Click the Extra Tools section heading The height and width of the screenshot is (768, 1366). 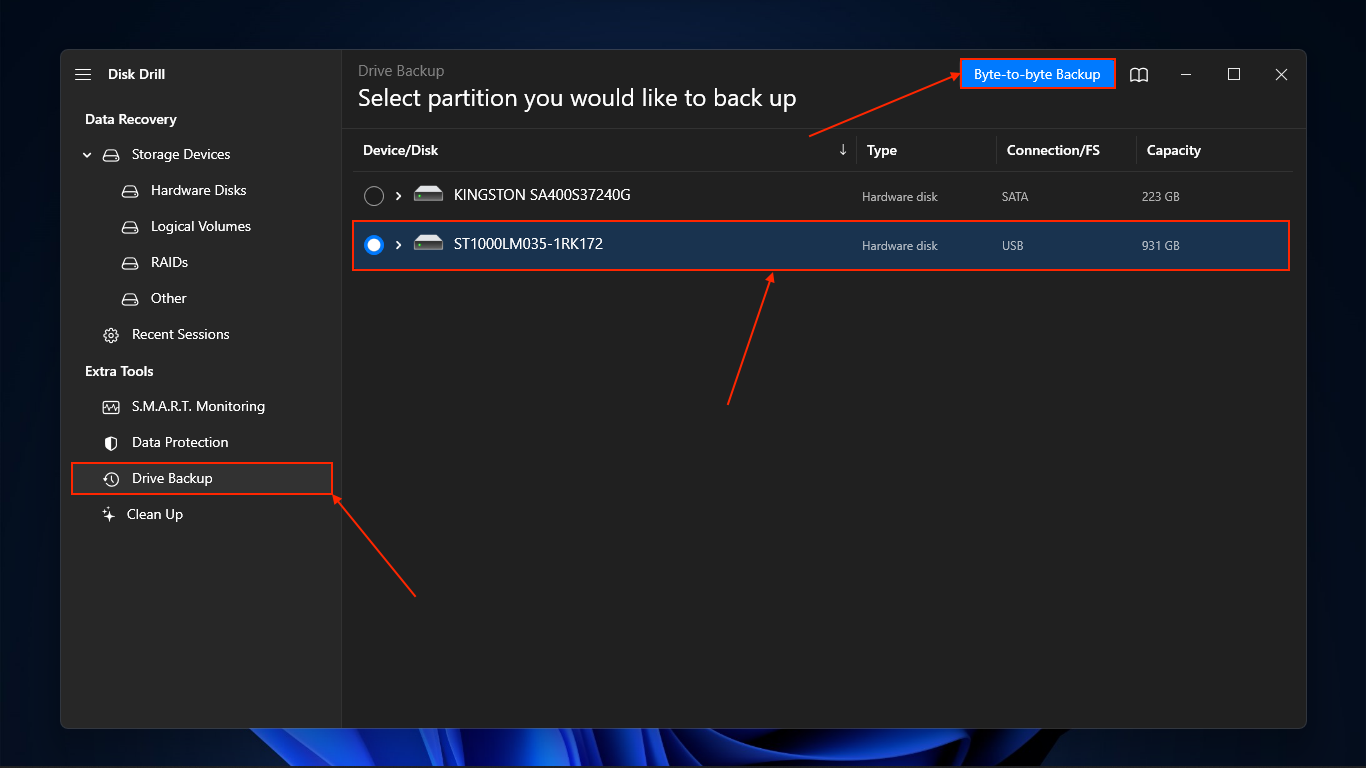[119, 371]
